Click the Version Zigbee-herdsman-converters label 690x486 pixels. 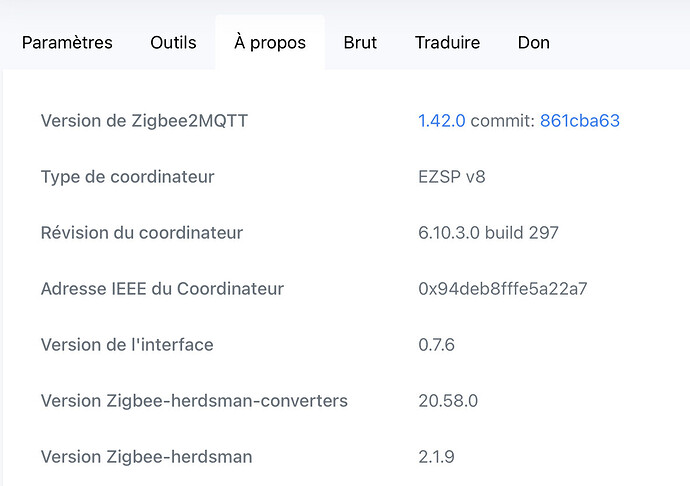(194, 401)
